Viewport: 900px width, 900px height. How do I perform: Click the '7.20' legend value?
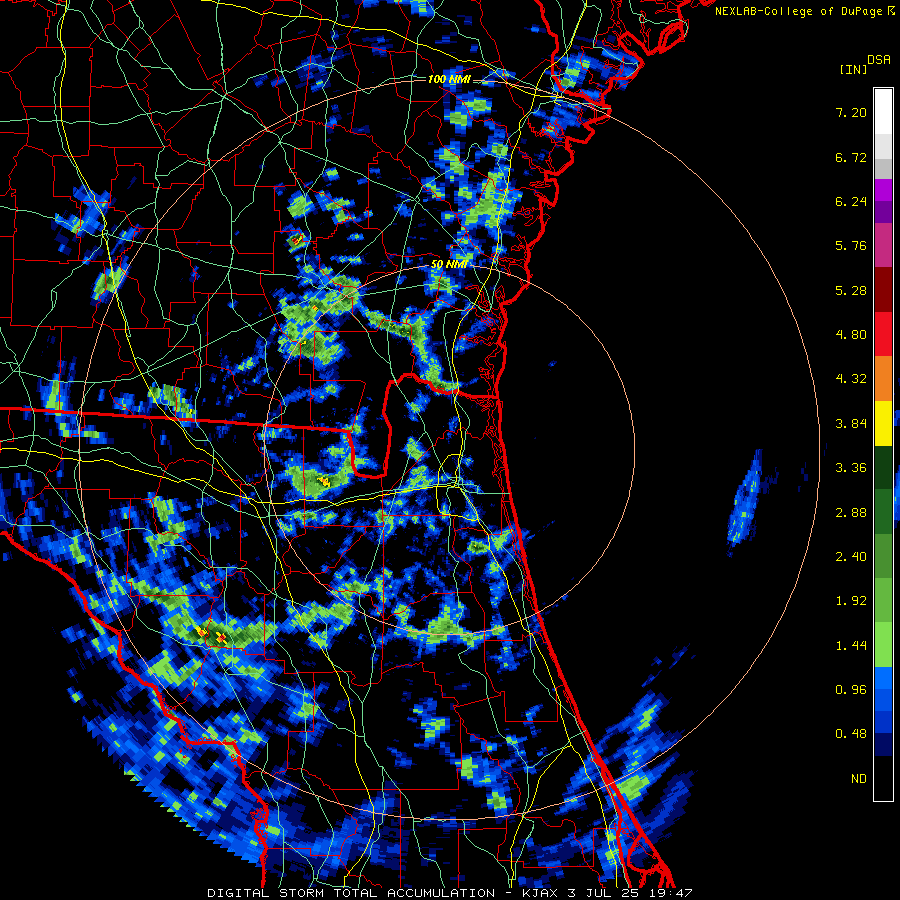[x=851, y=112]
